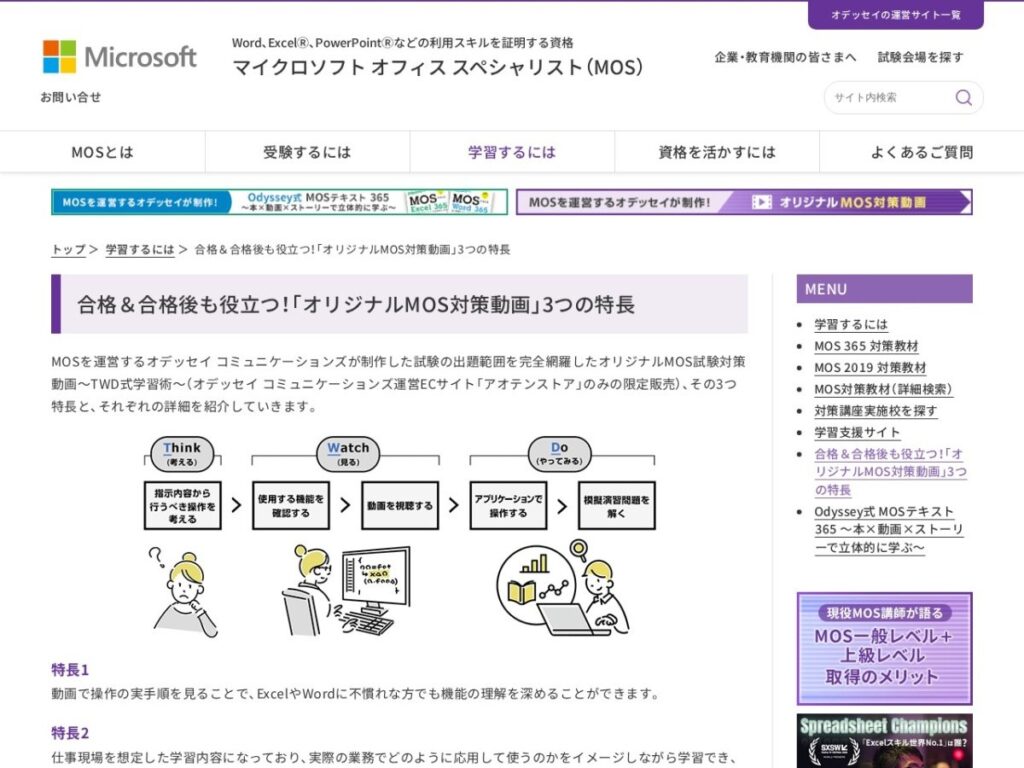Click the オリジナルMOS対策動画 banner
Screen dimensions: 1024x768
(744, 202)
